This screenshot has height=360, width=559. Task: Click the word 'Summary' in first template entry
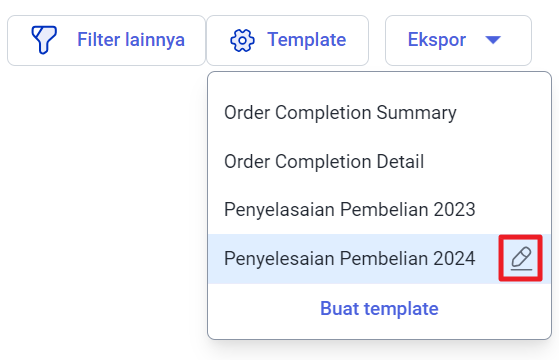(416, 113)
